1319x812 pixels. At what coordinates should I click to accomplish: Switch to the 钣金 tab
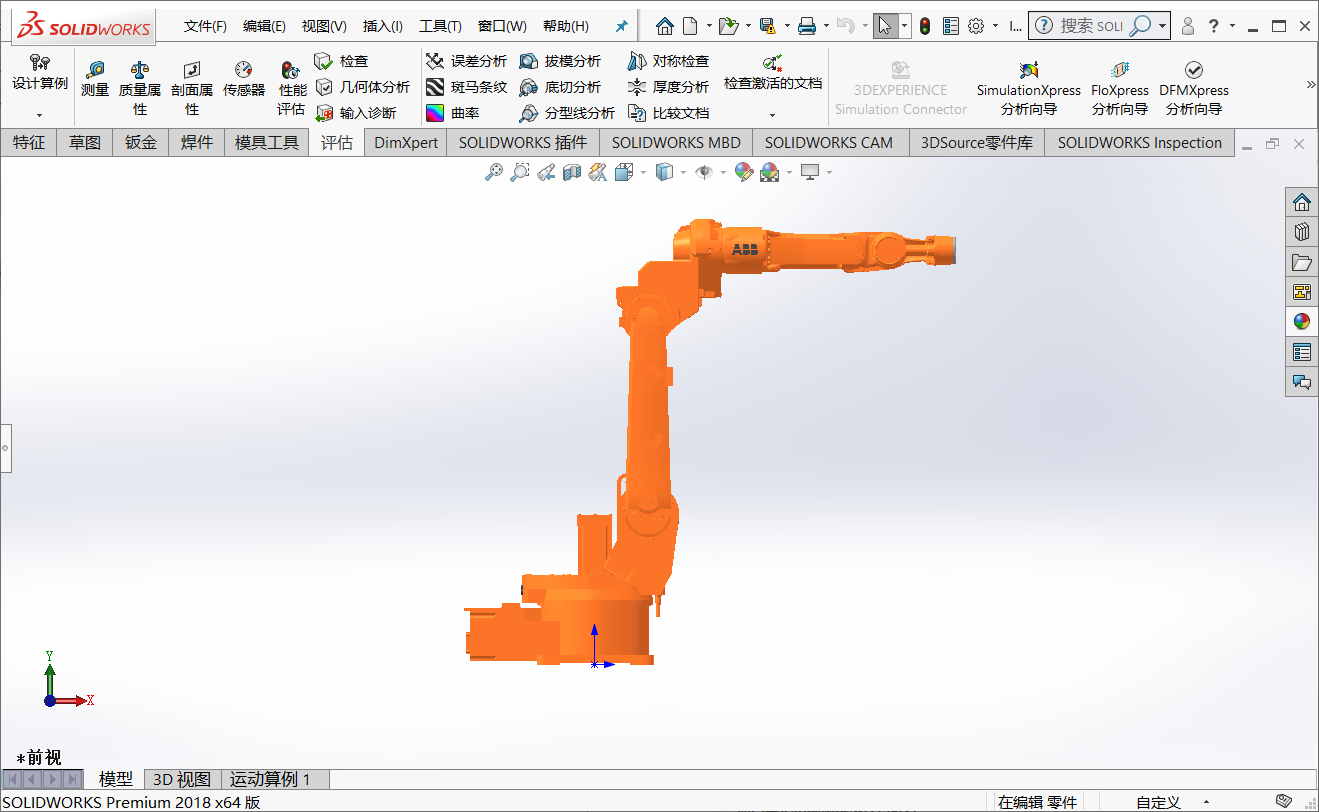click(141, 143)
